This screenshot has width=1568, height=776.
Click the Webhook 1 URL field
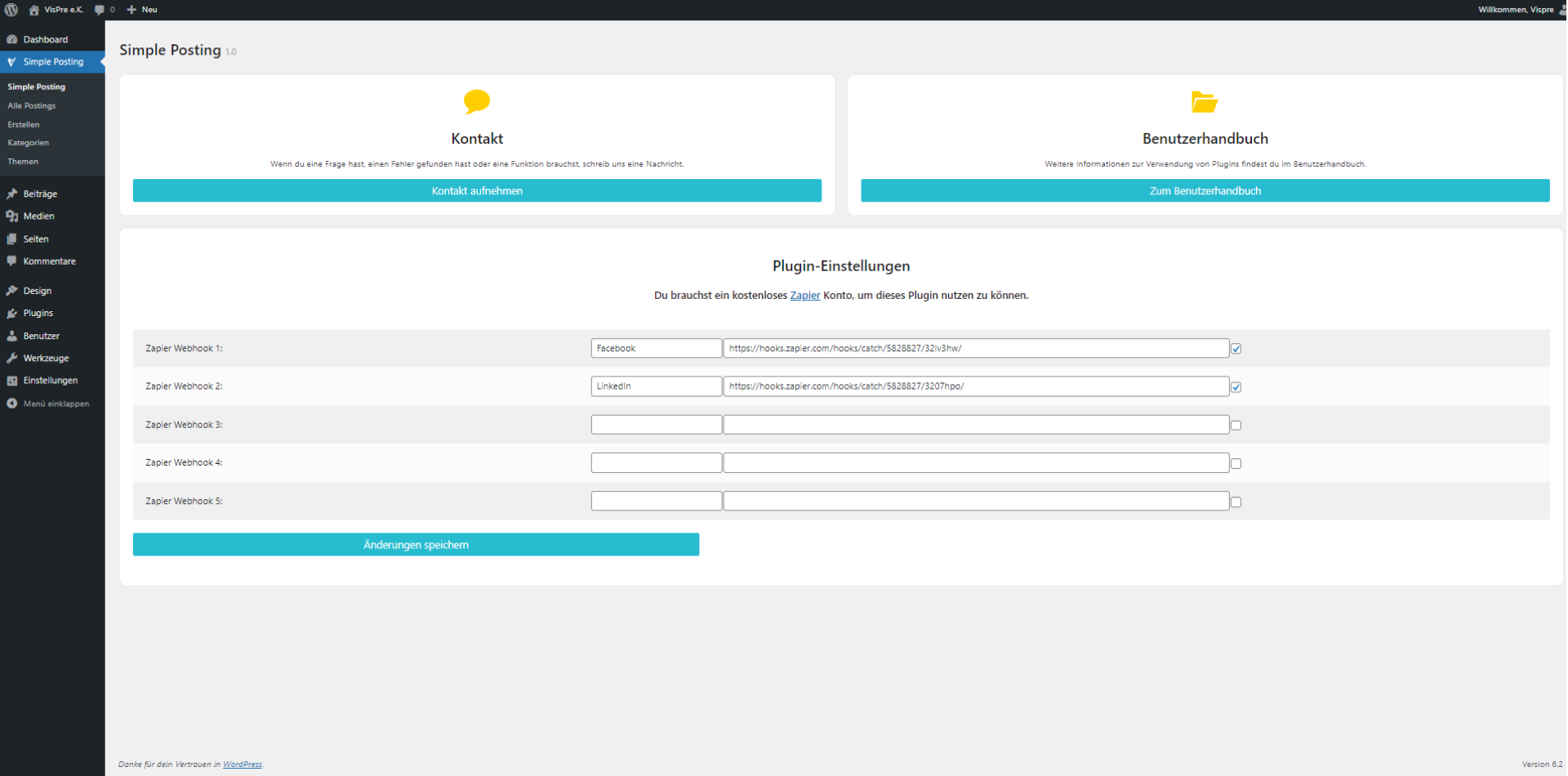[x=976, y=348]
